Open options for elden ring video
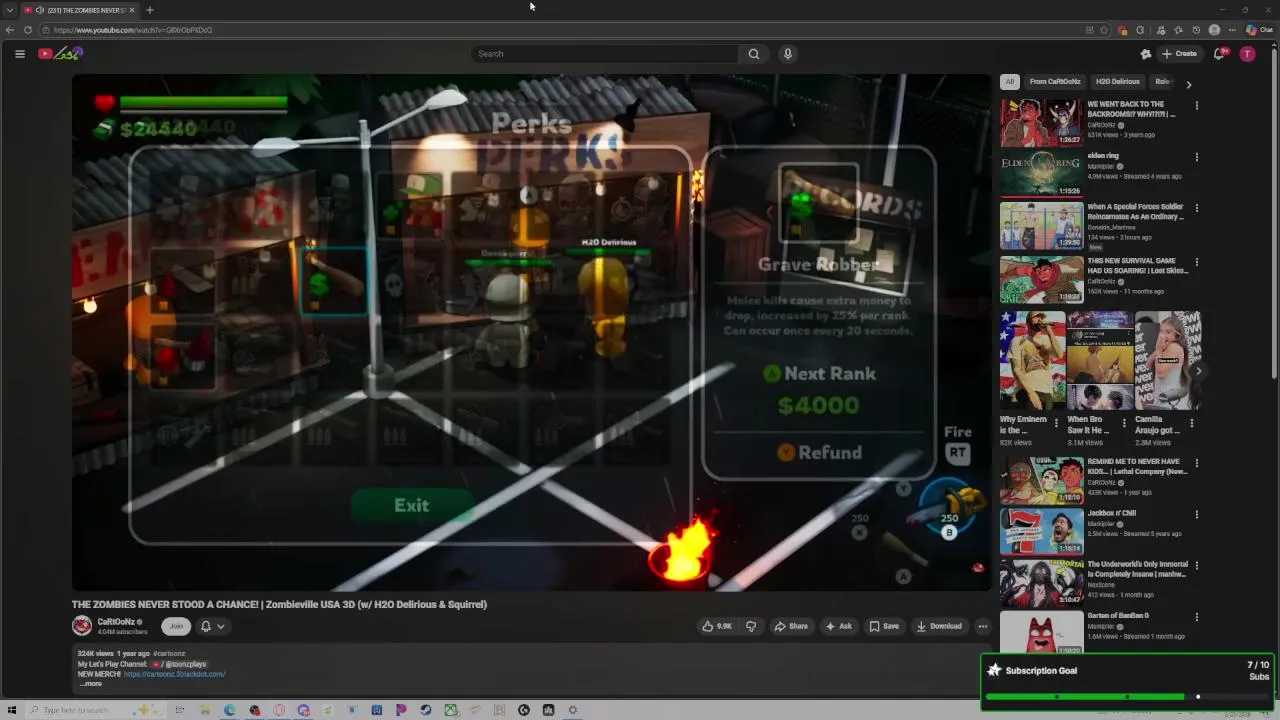The height and width of the screenshot is (720, 1280). click(x=1196, y=157)
